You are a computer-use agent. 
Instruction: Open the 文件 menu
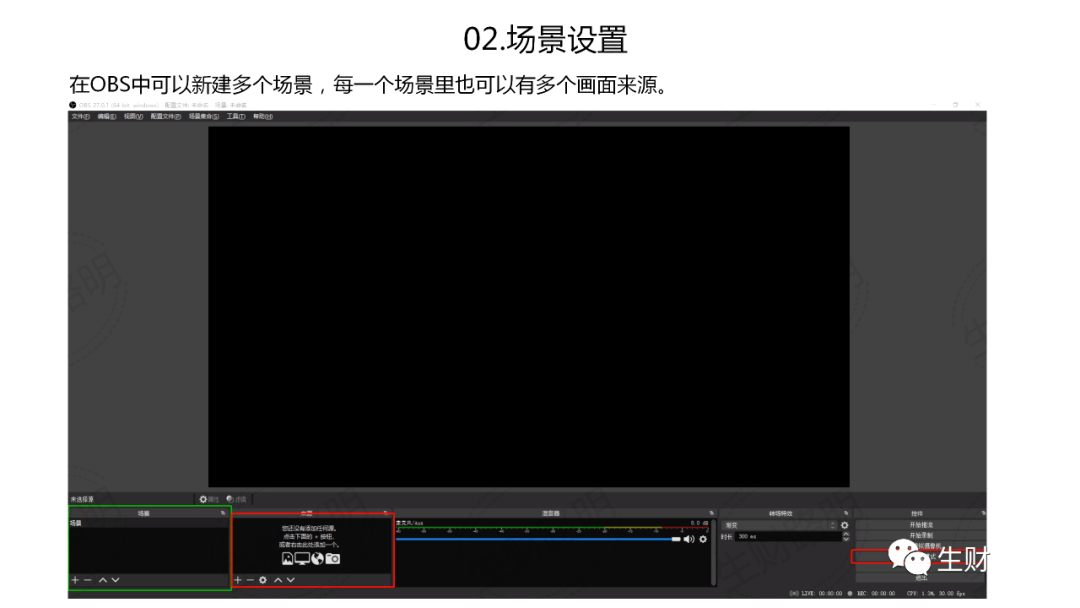point(78,117)
